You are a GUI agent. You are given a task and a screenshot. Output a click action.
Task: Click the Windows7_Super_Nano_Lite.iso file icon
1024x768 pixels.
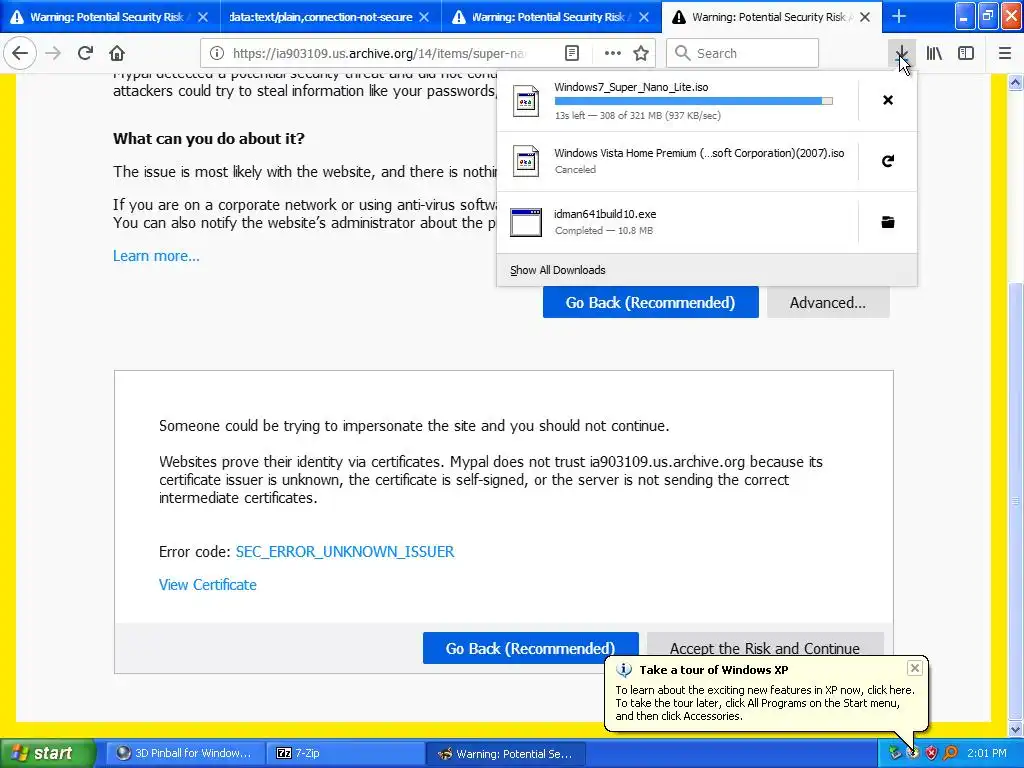526,101
